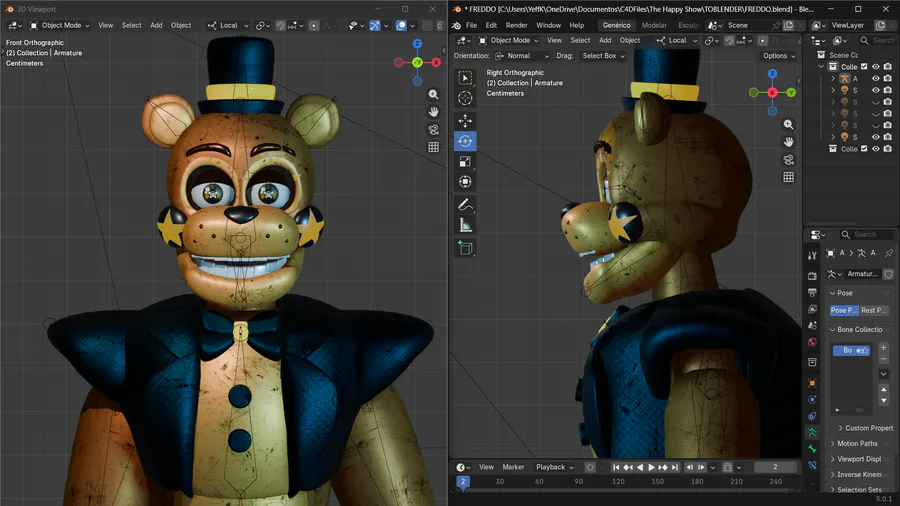900x506 pixels.
Task: Hide the Armature 'A' object in outliner
Action: pyautogui.click(x=876, y=79)
